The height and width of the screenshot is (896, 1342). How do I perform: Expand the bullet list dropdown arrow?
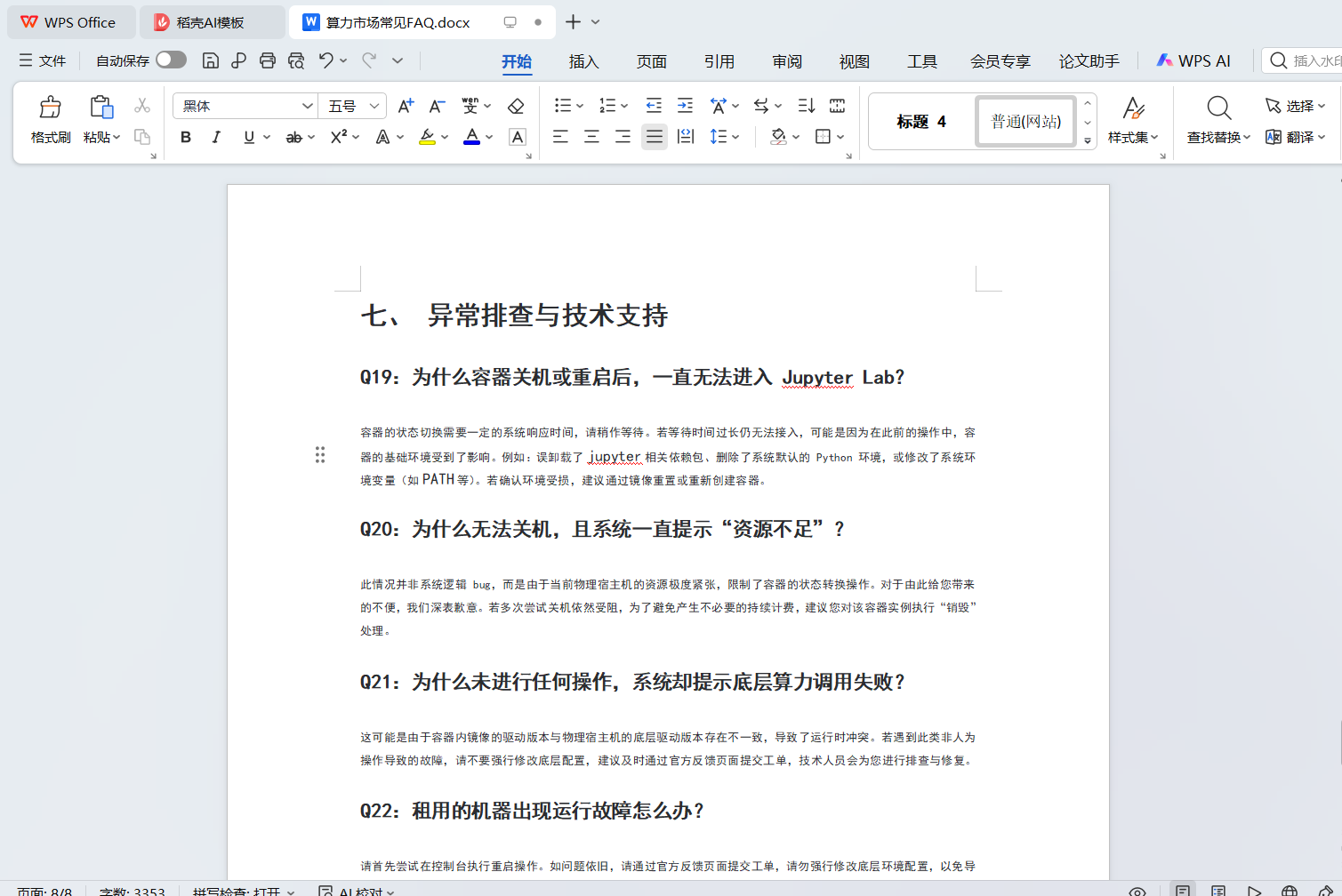click(580, 106)
